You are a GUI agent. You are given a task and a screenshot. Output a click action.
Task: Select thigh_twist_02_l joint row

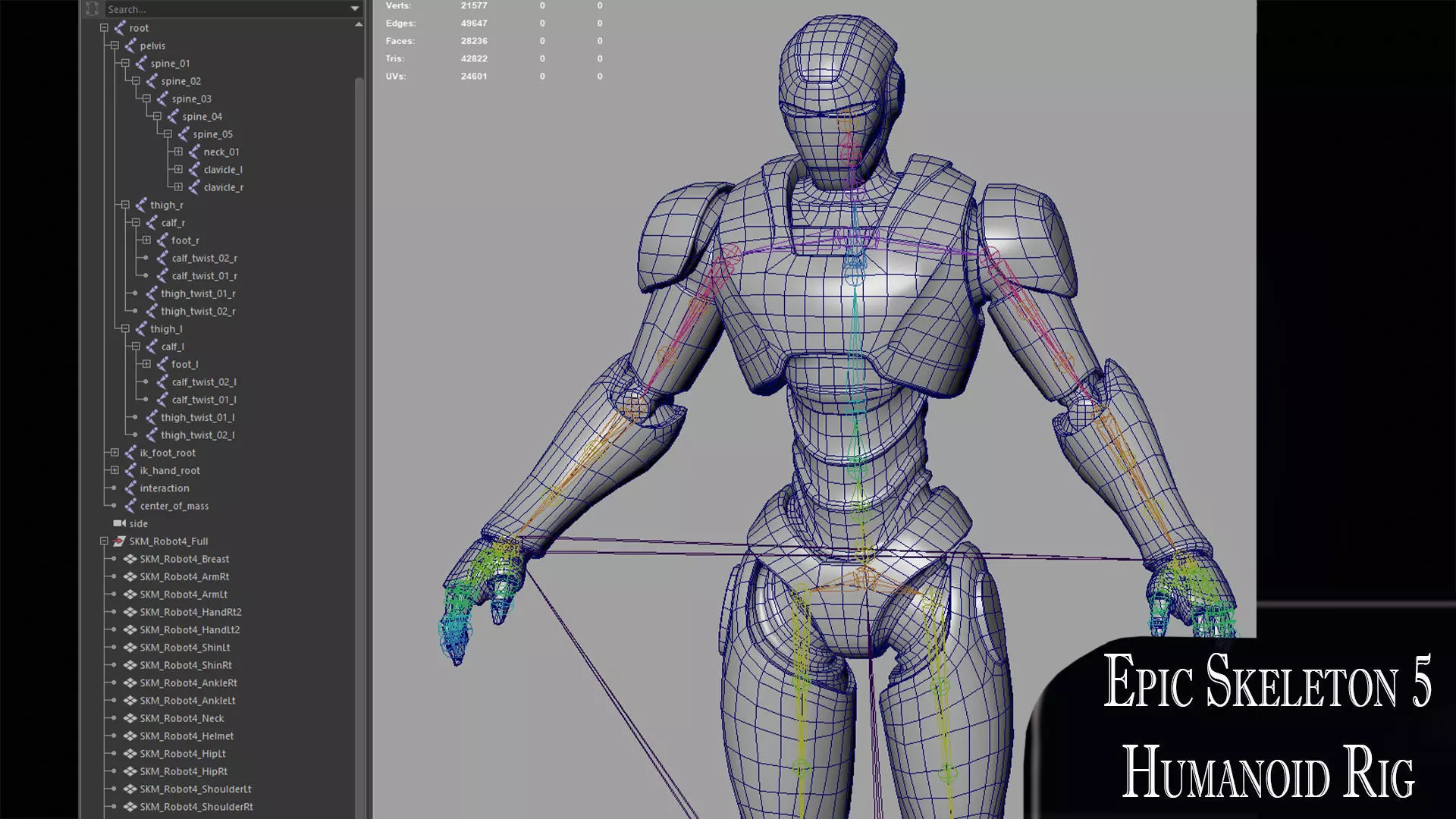click(197, 435)
